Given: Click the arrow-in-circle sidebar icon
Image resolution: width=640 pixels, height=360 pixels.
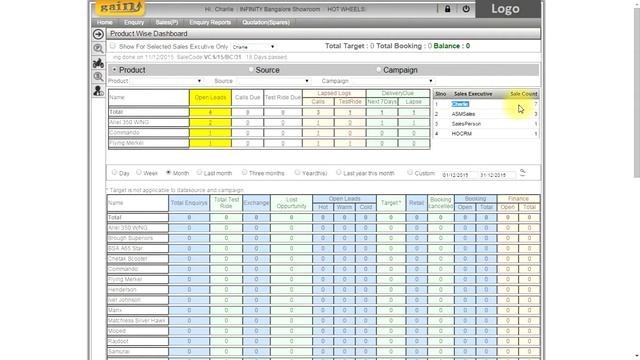Looking at the screenshot, I should coord(98,34).
